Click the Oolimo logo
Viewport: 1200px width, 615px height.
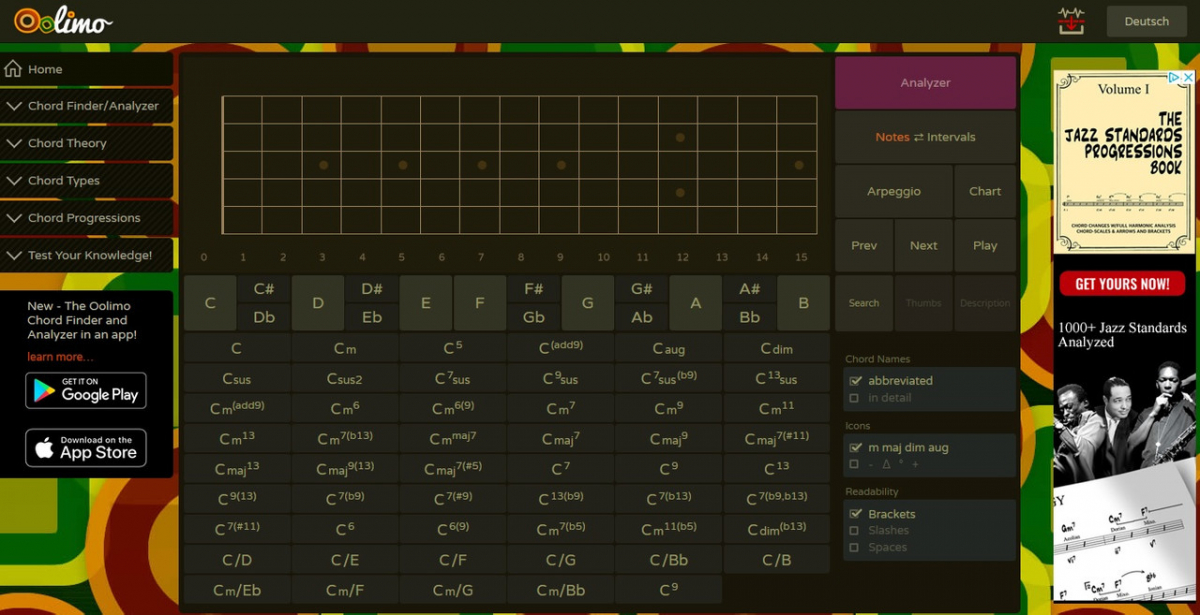tap(62, 21)
